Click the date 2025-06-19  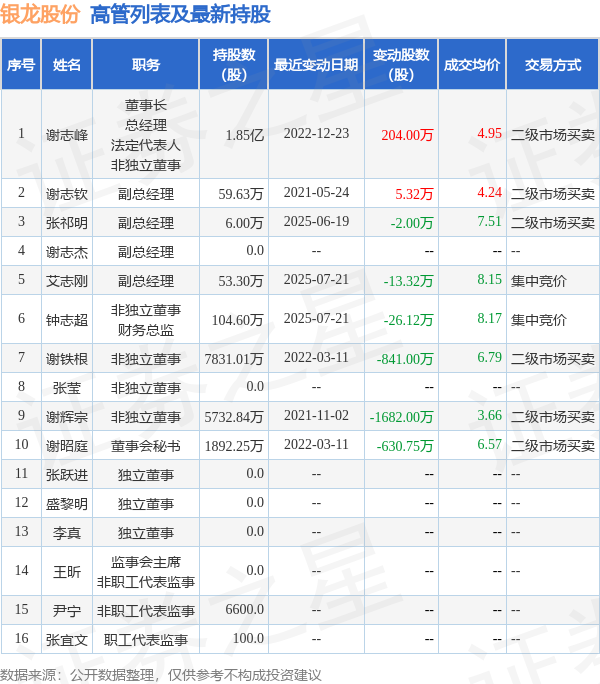(x=316, y=222)
